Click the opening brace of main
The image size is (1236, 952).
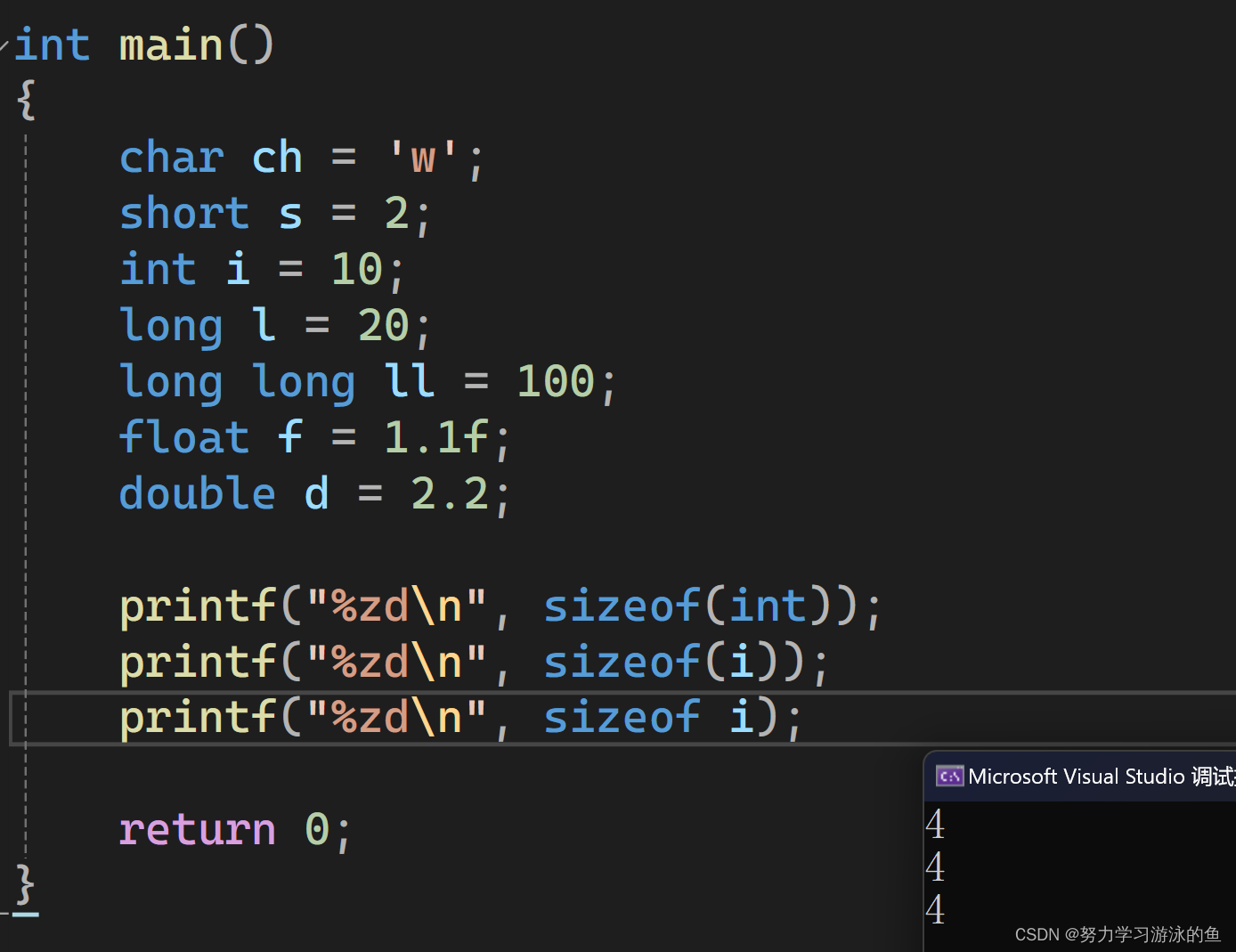coord(27,100)
